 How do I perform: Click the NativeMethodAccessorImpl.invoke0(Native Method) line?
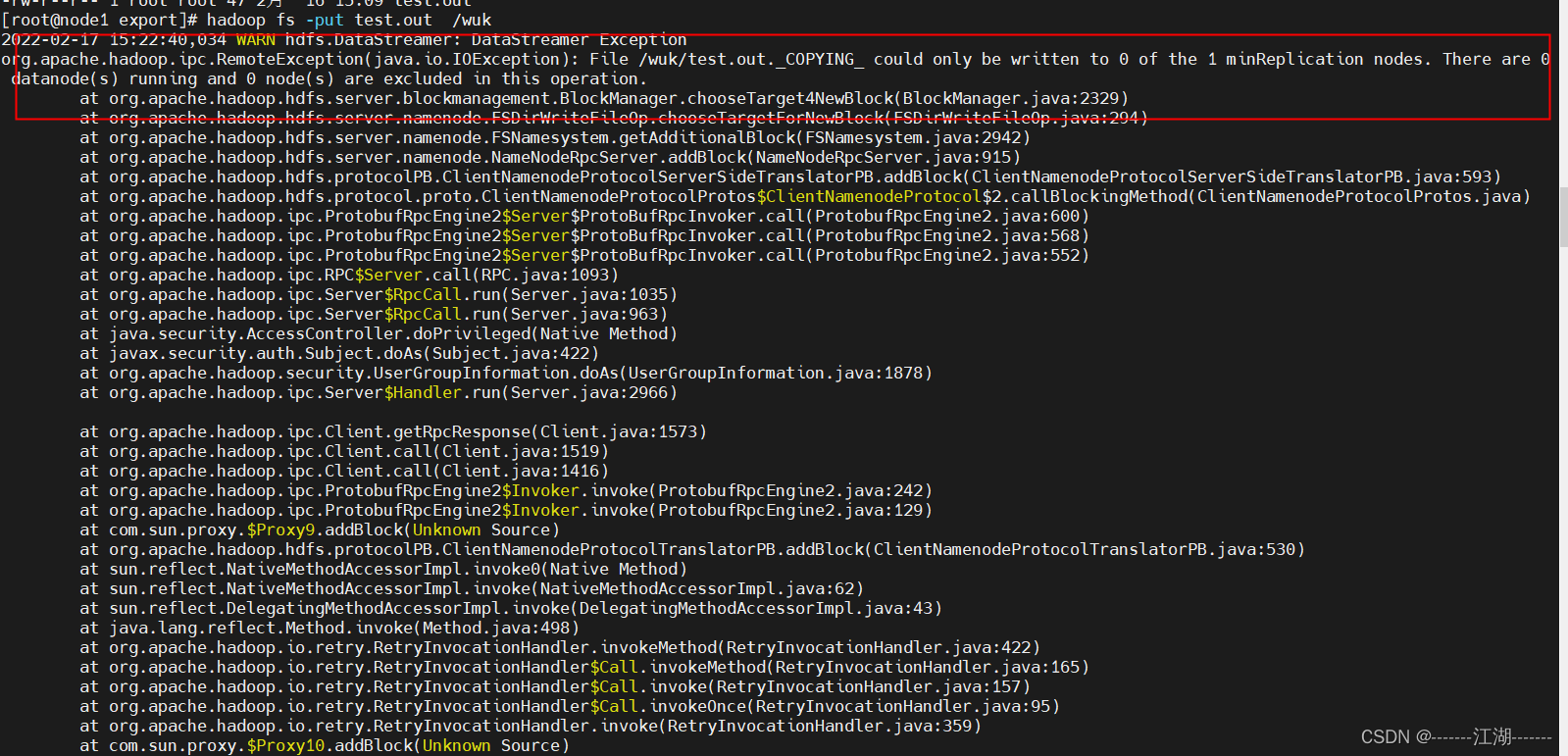(383, 569)
